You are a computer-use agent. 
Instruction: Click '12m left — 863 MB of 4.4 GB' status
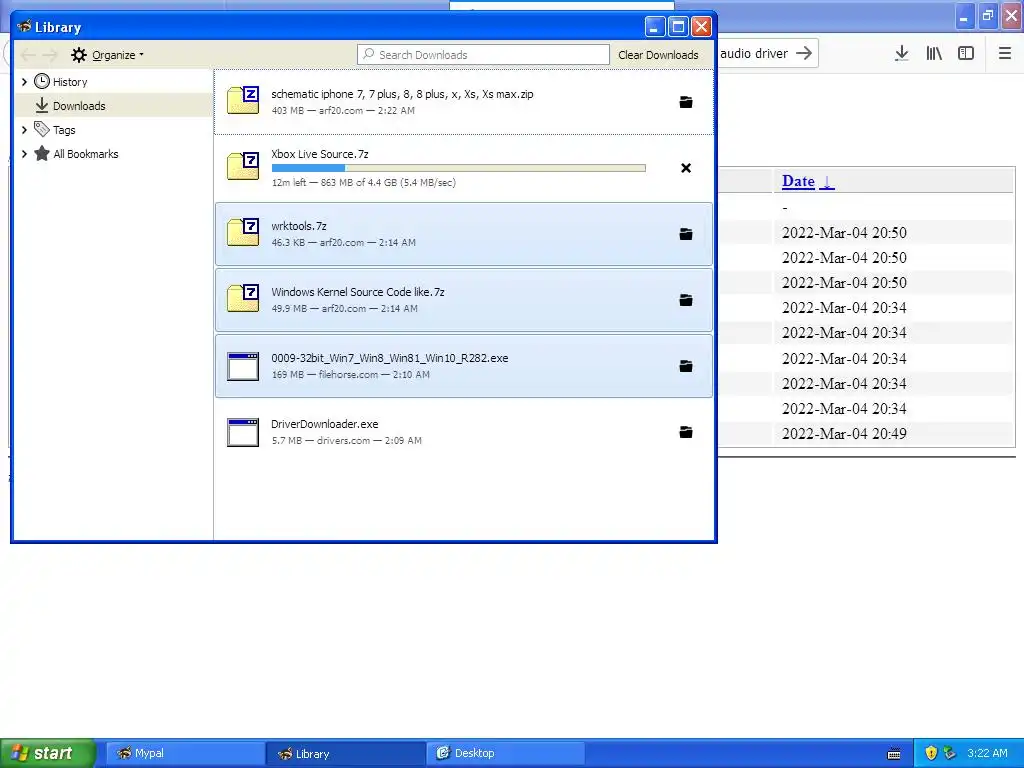pyautogui.click(x=364, y=182)
